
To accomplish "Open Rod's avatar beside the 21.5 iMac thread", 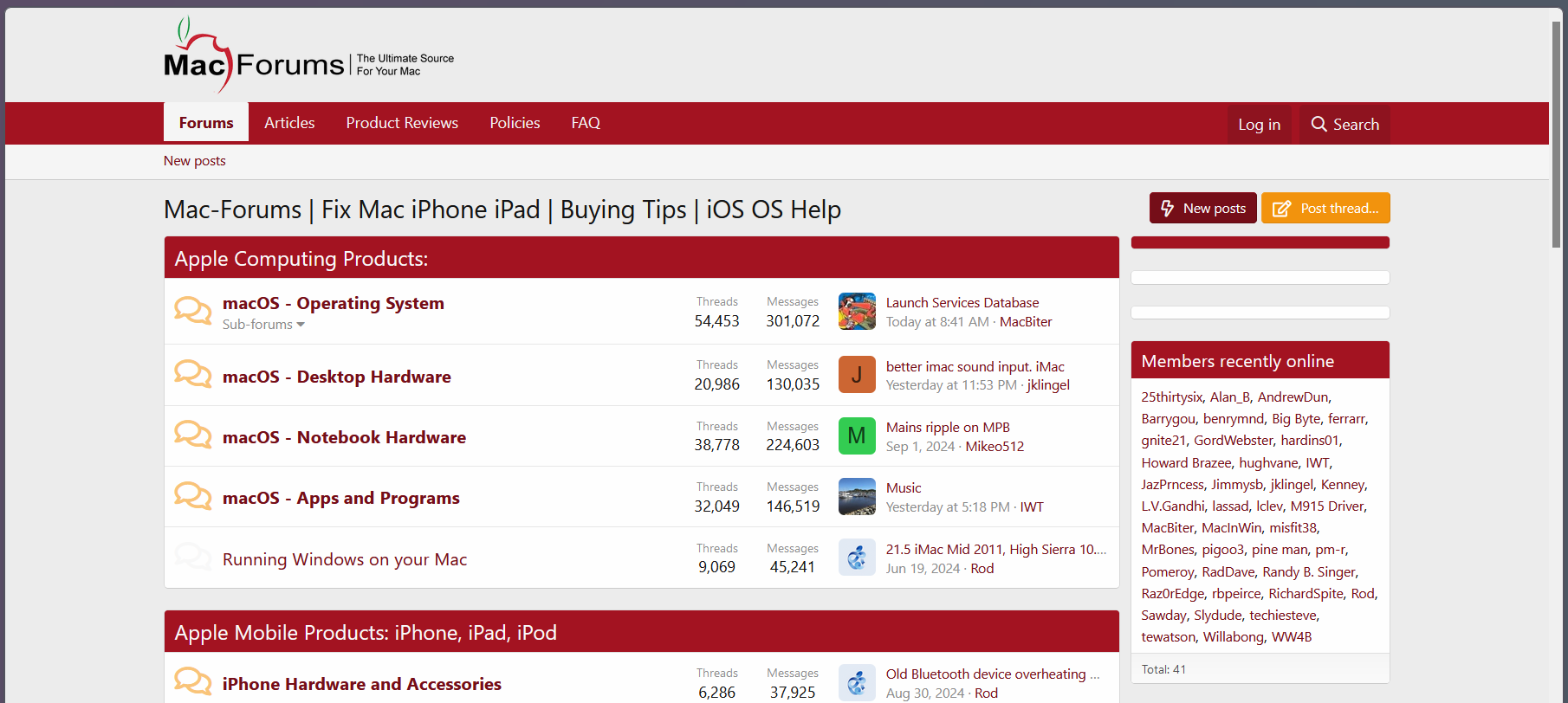I will (857, 558).
